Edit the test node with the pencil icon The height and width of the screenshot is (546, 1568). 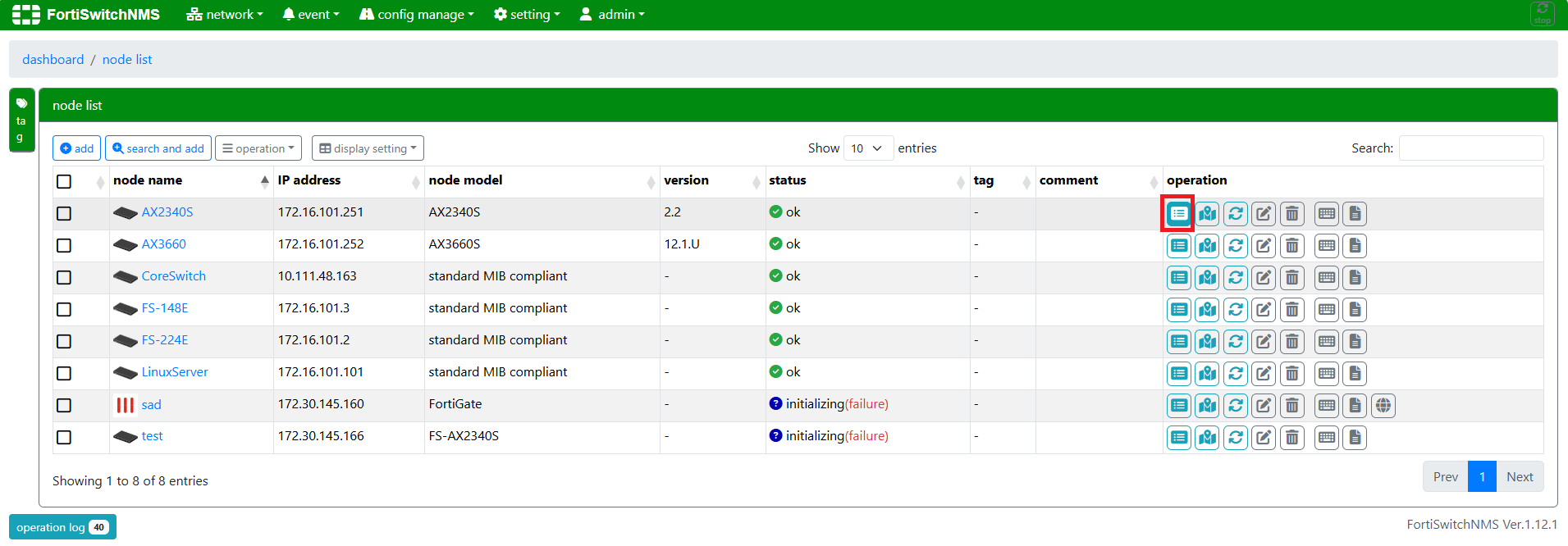[x=1264, y=438]
